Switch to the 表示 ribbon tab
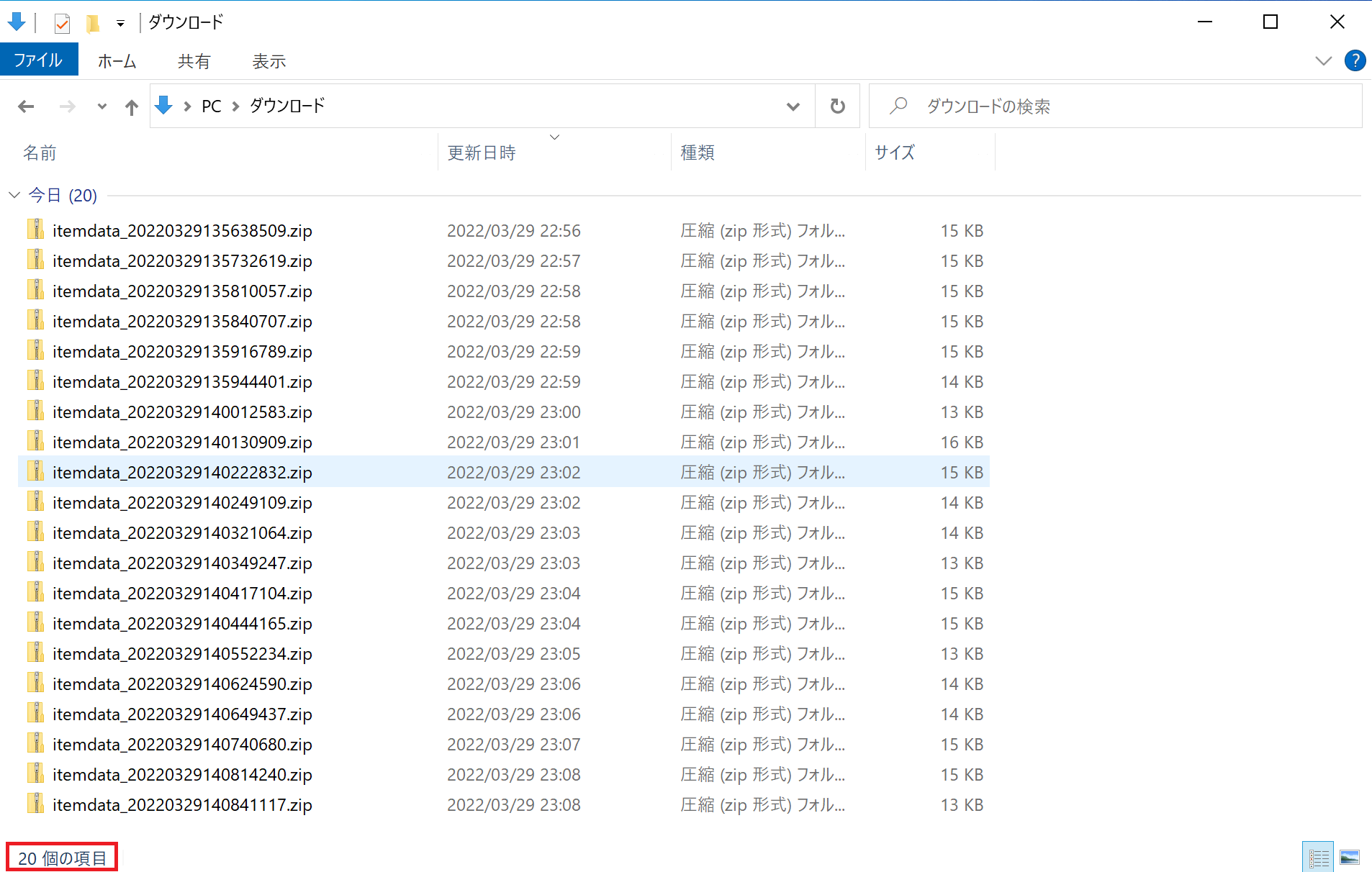The width and height of the screenshot is (1372, 872). (269, 61)
